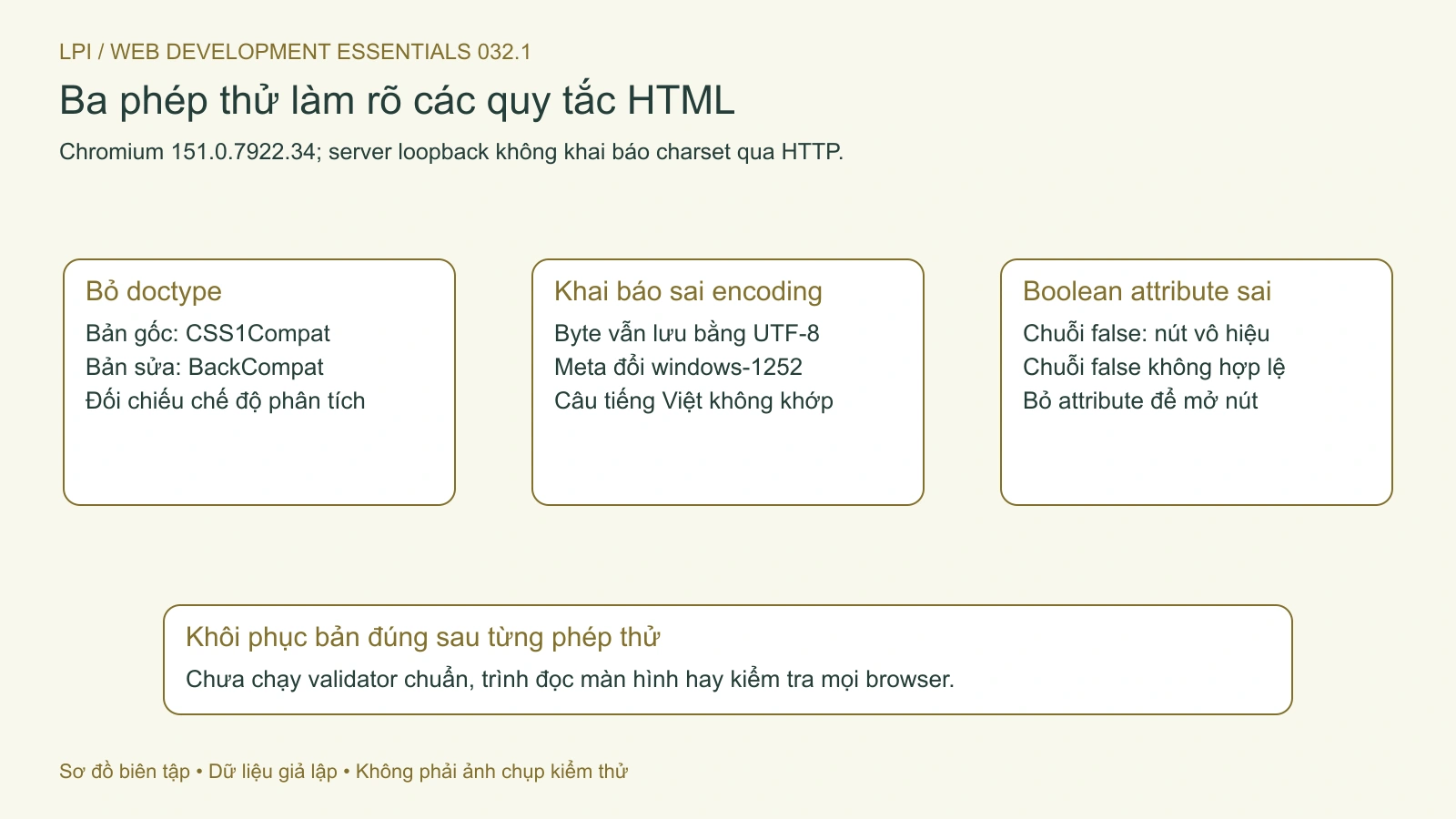This screenshot has height=819, width=1456.
Task: Select the line starting "Chưa chạy validator chuẩn"
Action: click(570, 679)
